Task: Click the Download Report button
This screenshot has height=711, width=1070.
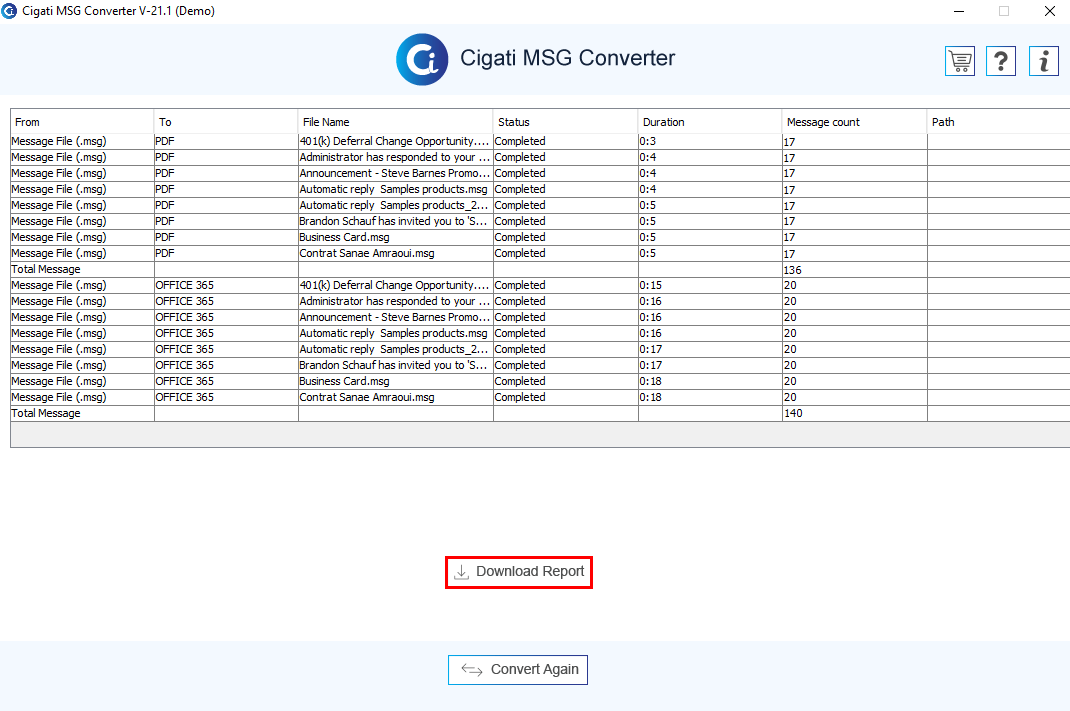Action: click(x=519, y=572)
